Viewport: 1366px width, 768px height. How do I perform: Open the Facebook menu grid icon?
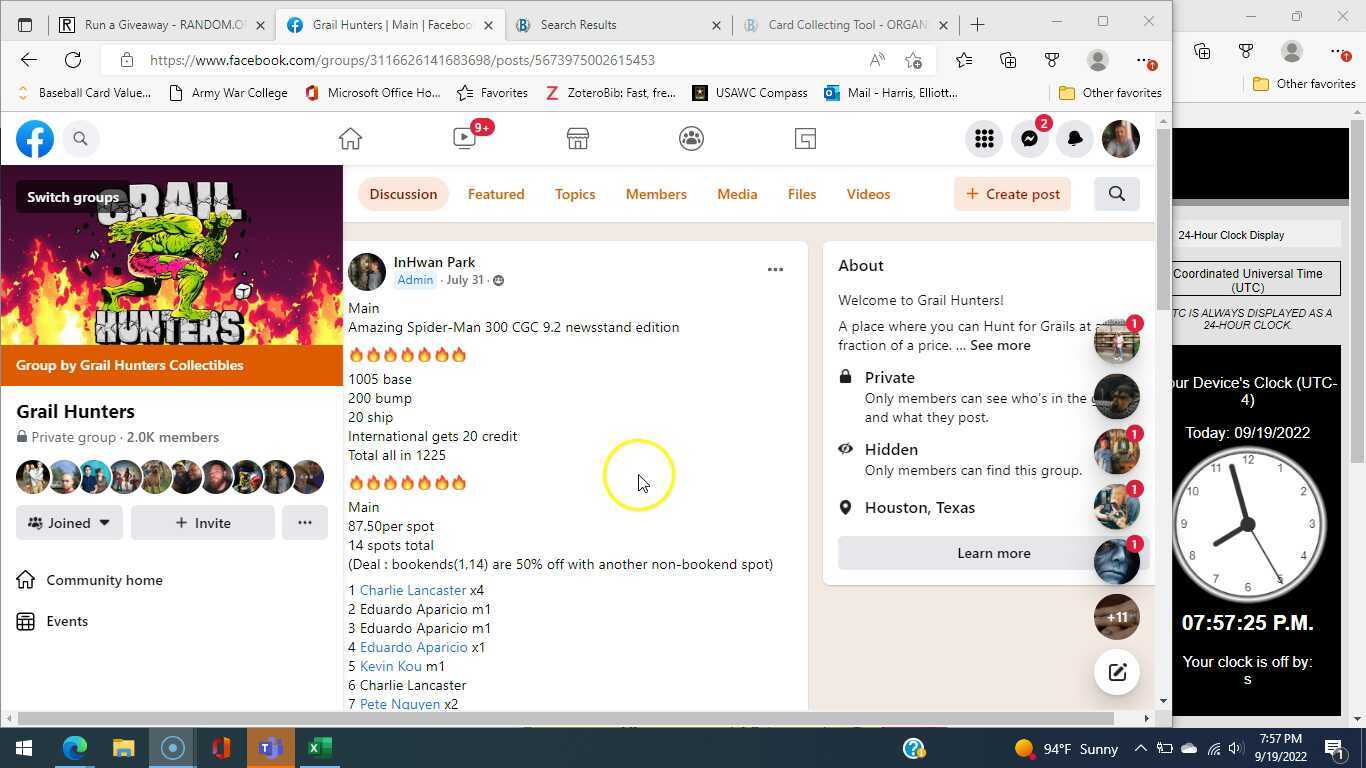984,139
